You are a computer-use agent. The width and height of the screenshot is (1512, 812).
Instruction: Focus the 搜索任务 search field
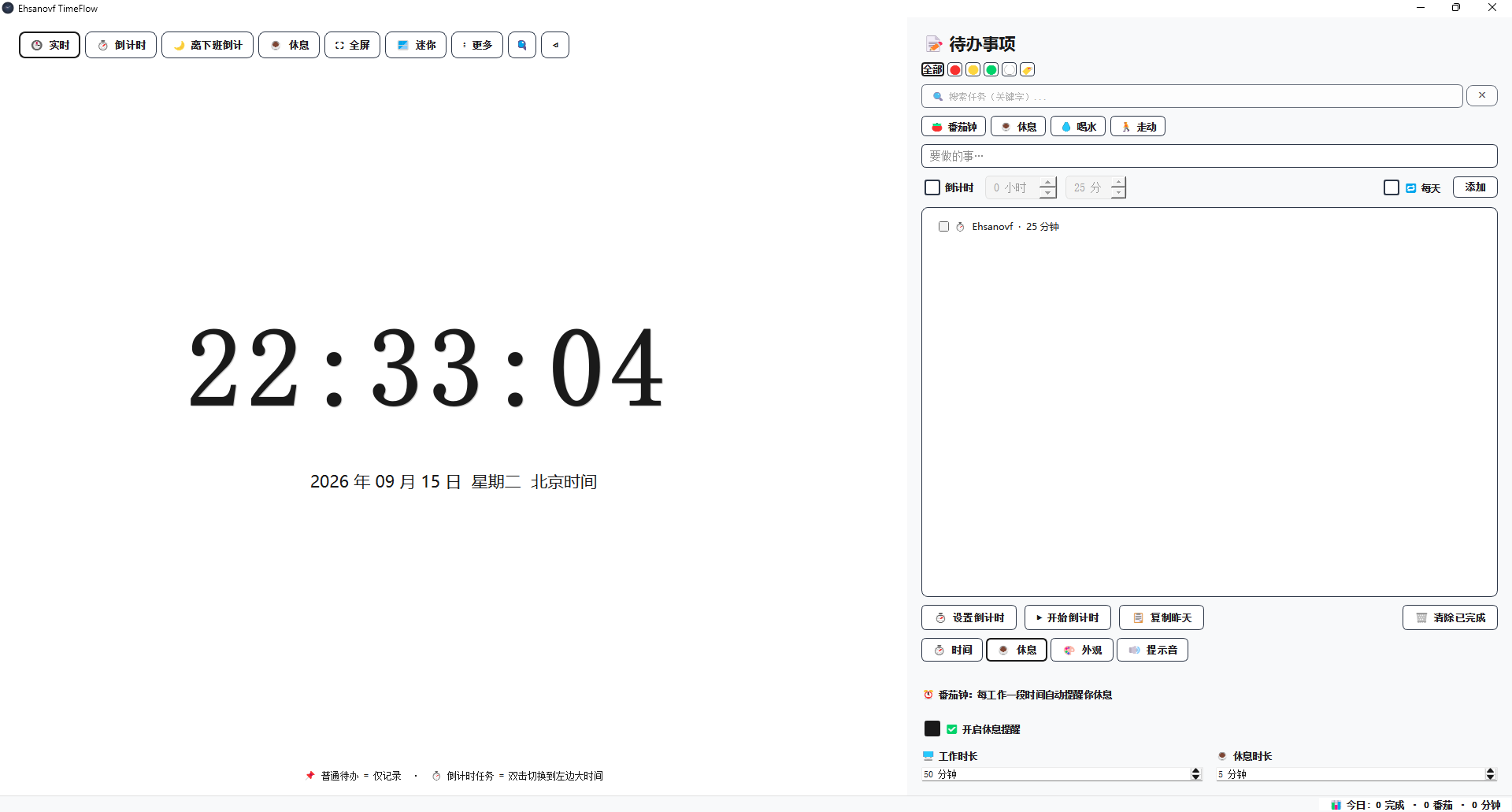[1191, 96]
